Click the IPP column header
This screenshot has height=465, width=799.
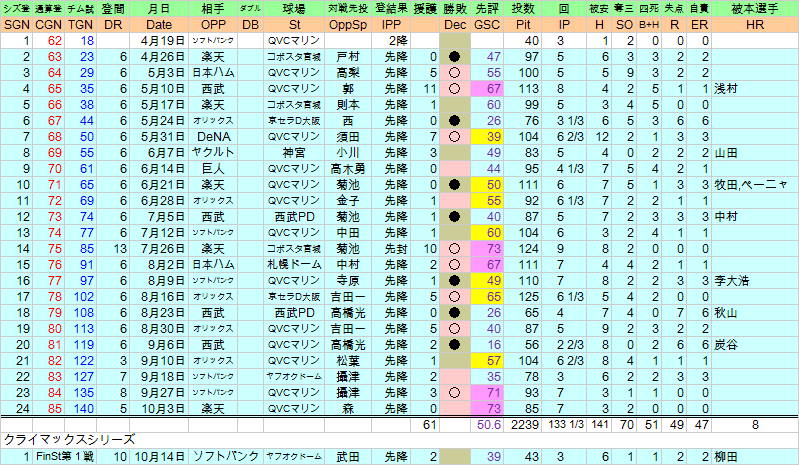pos(391,25)
